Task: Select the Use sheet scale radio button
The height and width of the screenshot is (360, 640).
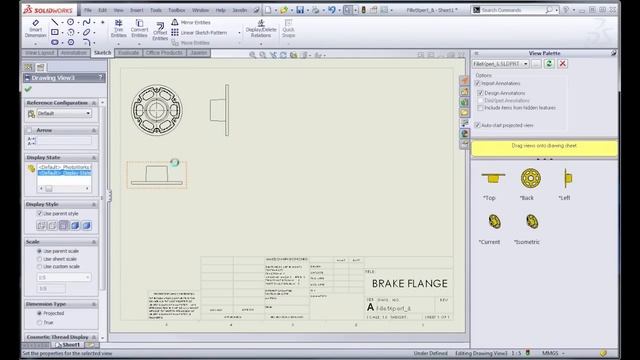Action: [40, 259]
